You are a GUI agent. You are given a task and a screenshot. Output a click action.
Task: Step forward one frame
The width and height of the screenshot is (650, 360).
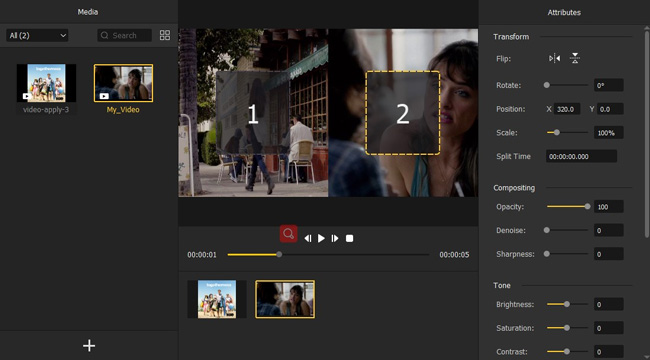click(x=335, y=238)
